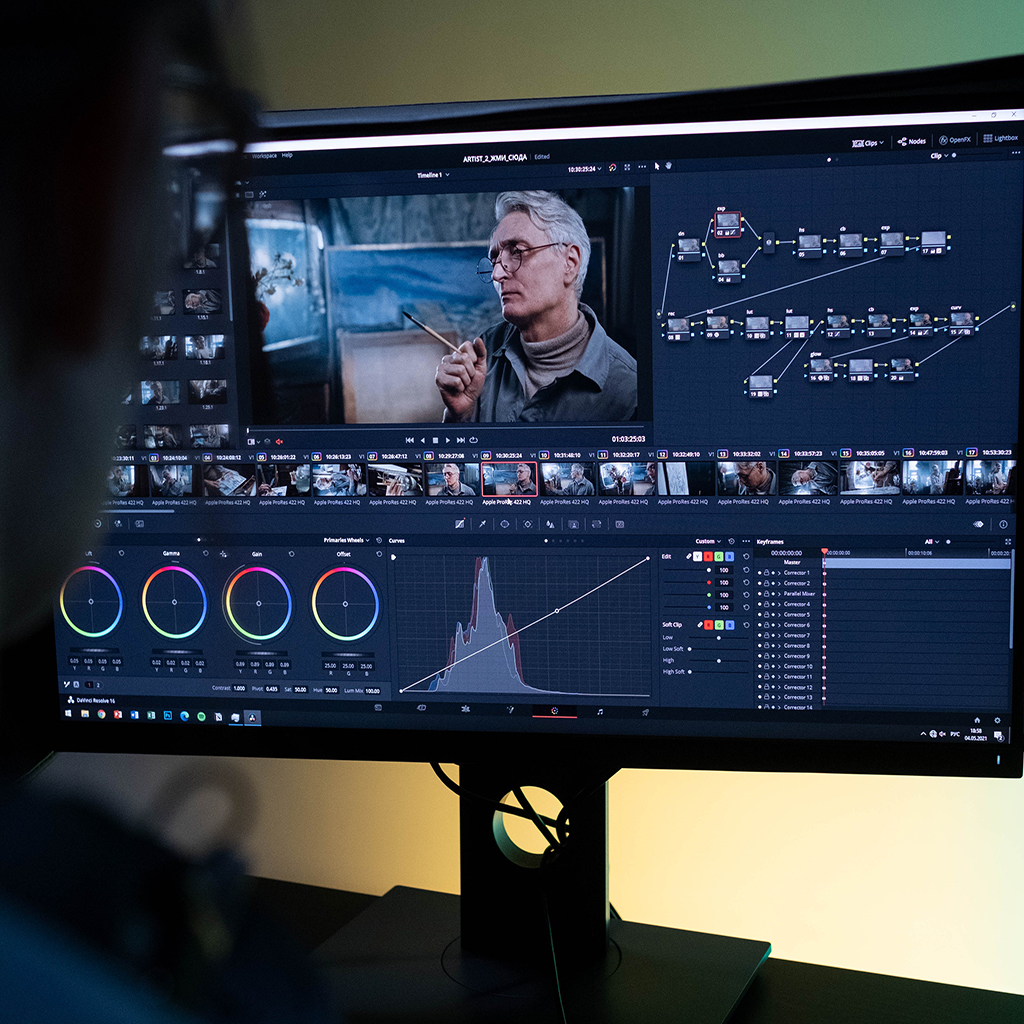The image size is (1024, 1024).
Task: Click the Contrast value field
Action: (239, 688)
